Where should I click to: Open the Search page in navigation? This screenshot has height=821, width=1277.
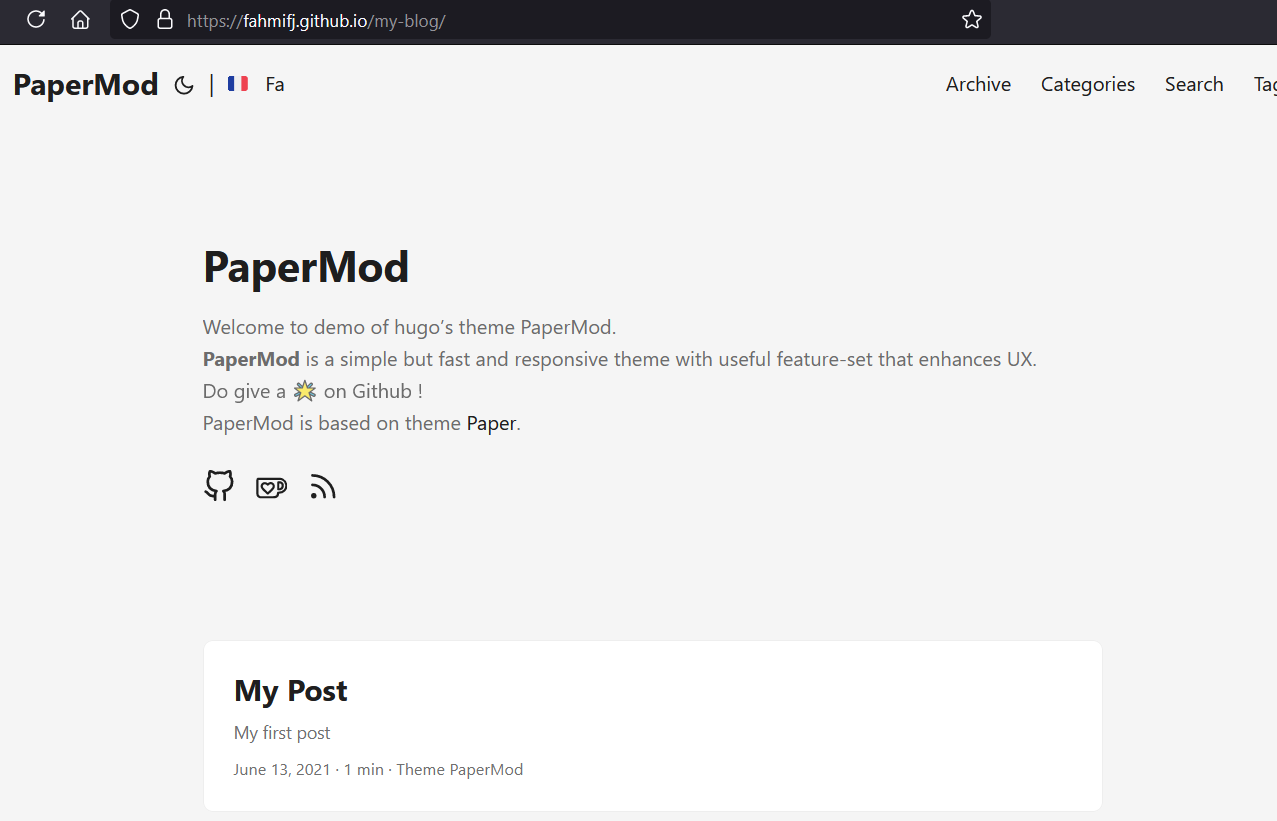coord(1193,85)
